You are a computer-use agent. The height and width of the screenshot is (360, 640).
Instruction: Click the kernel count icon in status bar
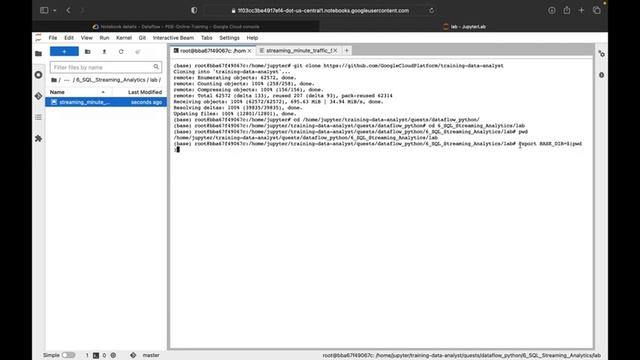(113, 356)
